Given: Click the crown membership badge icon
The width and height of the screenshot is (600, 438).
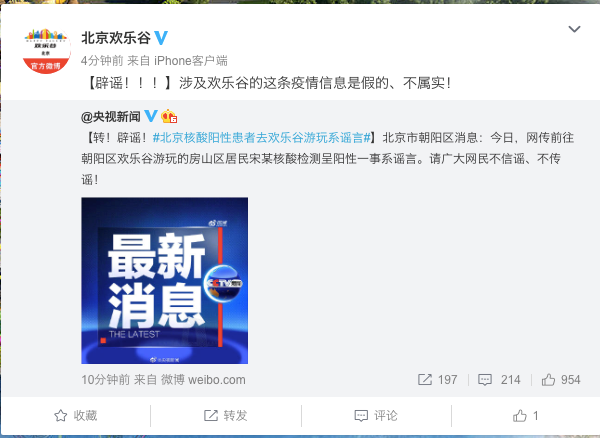Looking at the screenshot, I should 169,116.
